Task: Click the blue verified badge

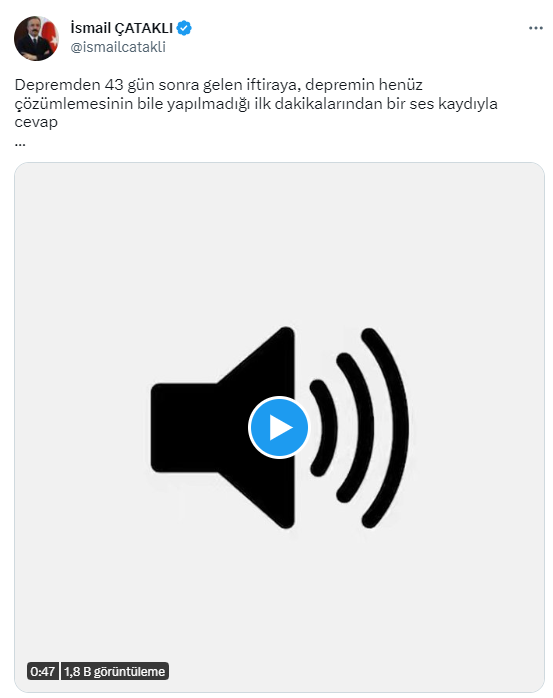Action: (x=184, y=28)
